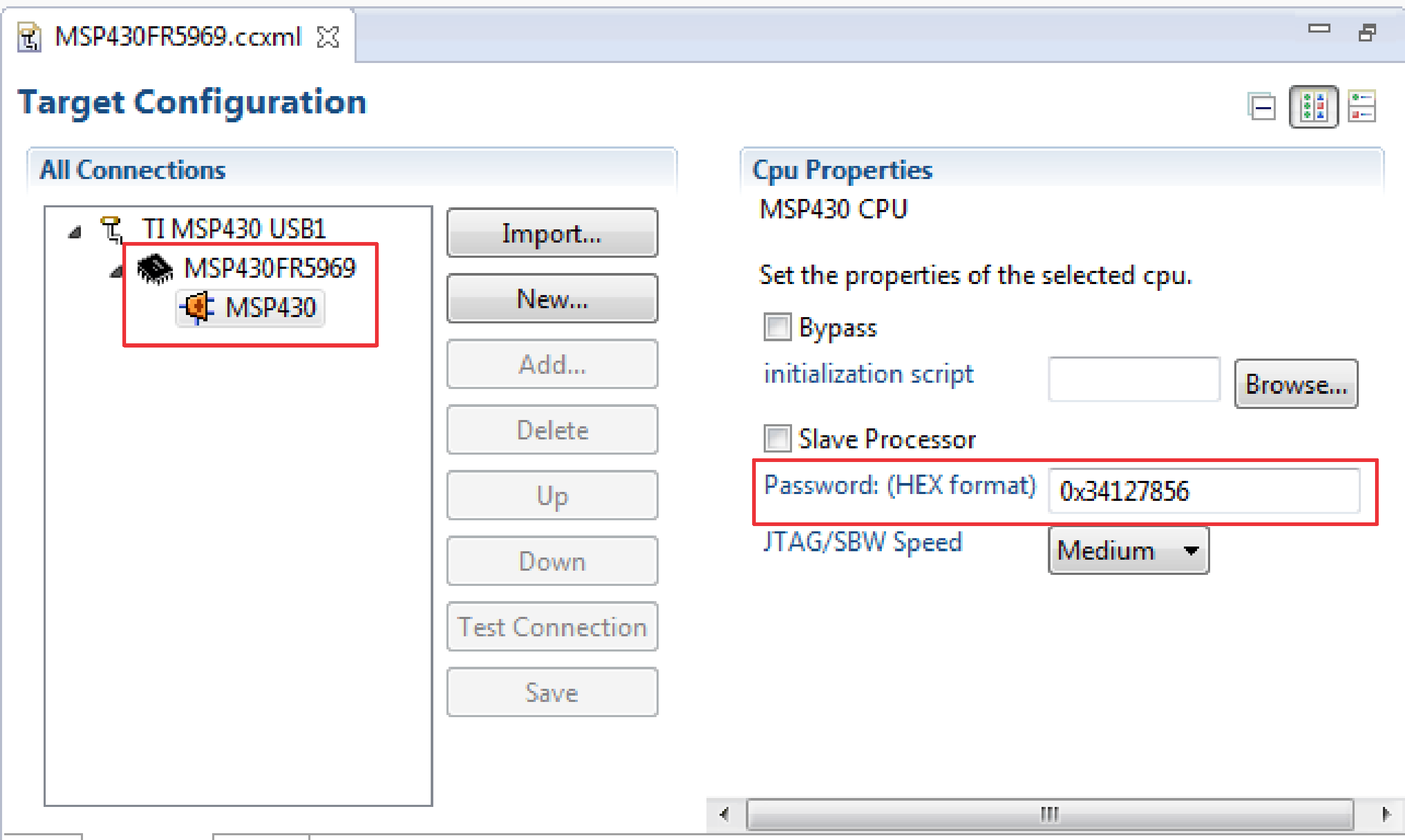Click Browse to choose an initialization script
1405x840 pixels.
[1296, 384]
